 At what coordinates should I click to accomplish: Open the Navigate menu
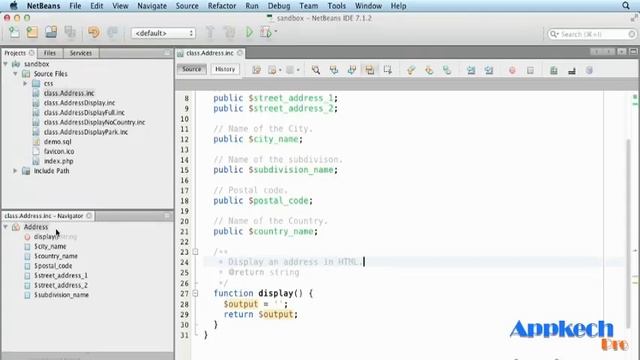pyautogui.click(x=152, y=6)
